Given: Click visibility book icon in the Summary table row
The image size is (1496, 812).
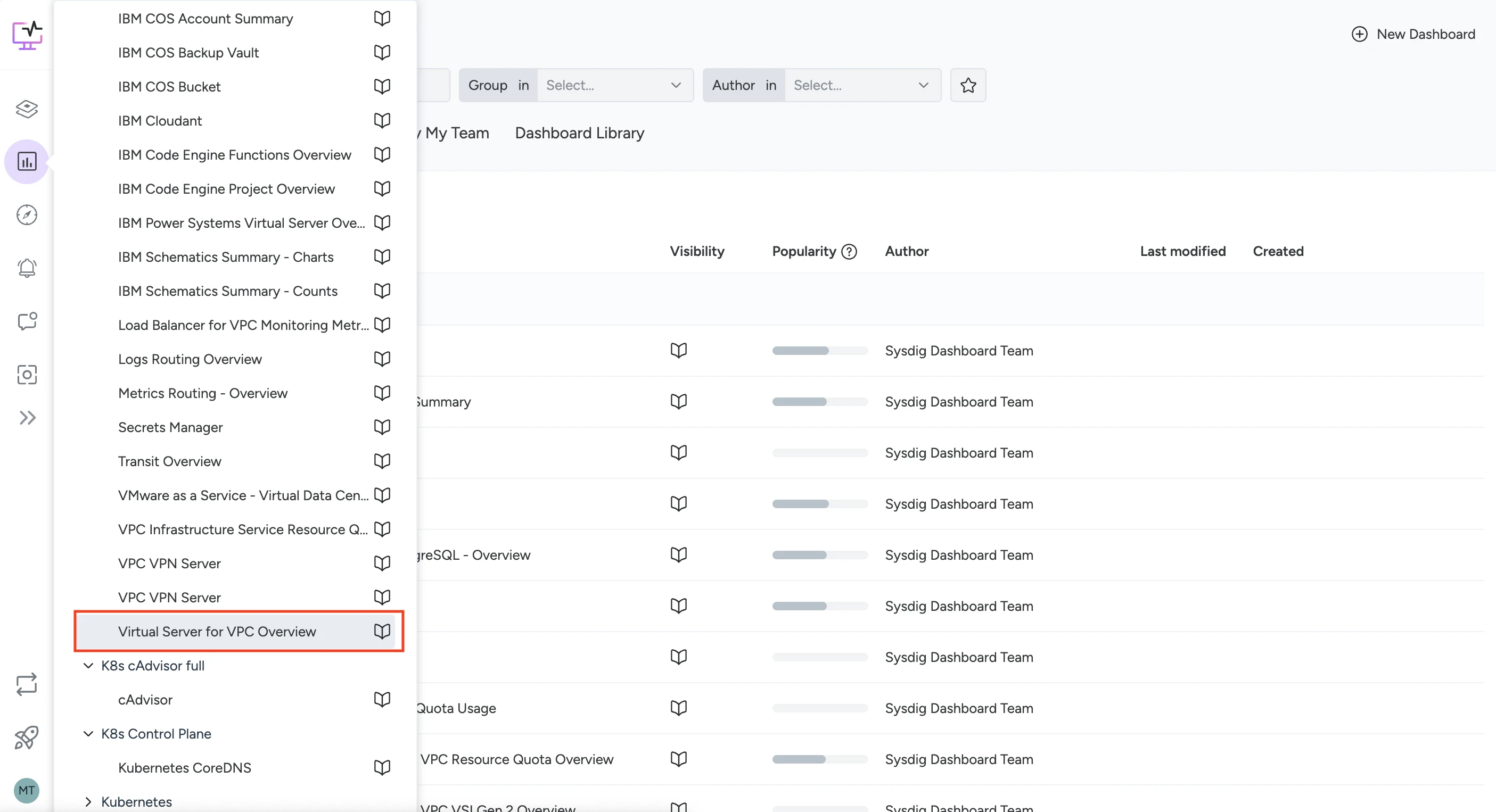Looking at the screenshot, I should [x=679, y=401].
